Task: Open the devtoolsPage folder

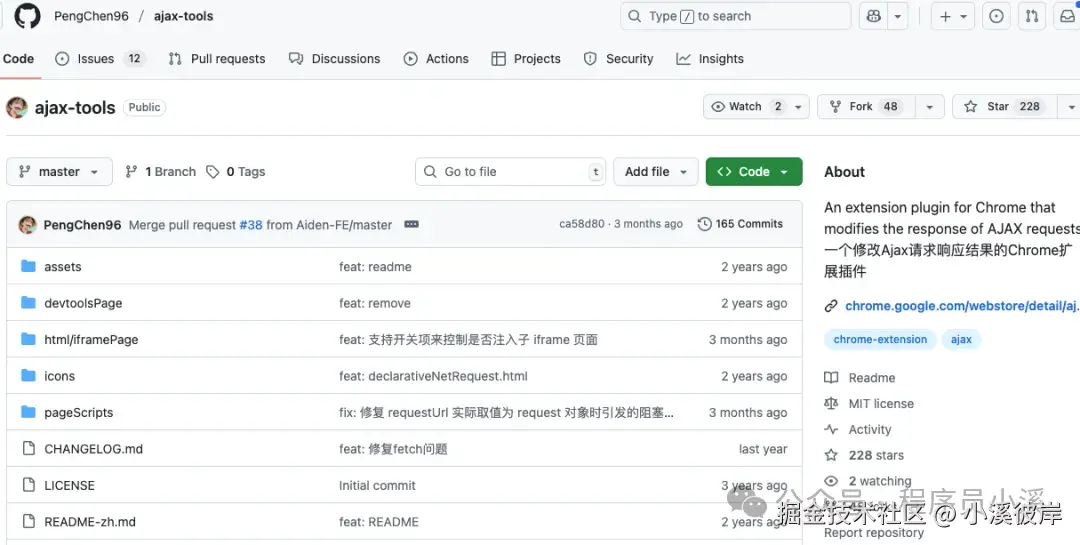Action: tap(83, 303)
